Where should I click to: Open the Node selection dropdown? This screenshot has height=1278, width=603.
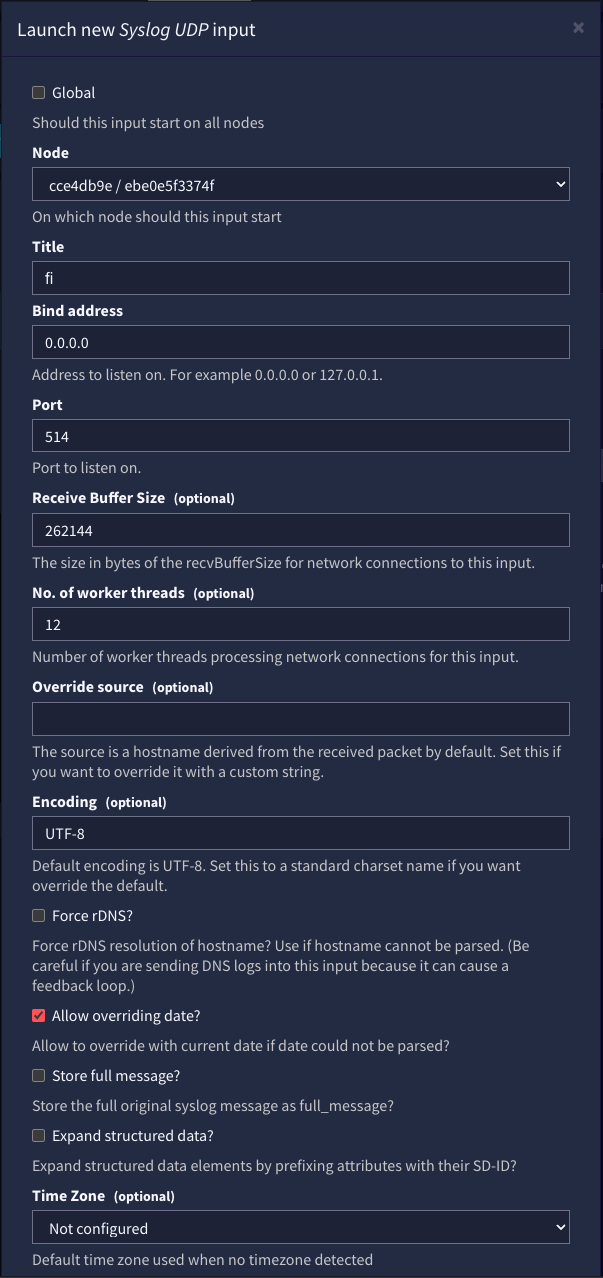tap(300, 184)
